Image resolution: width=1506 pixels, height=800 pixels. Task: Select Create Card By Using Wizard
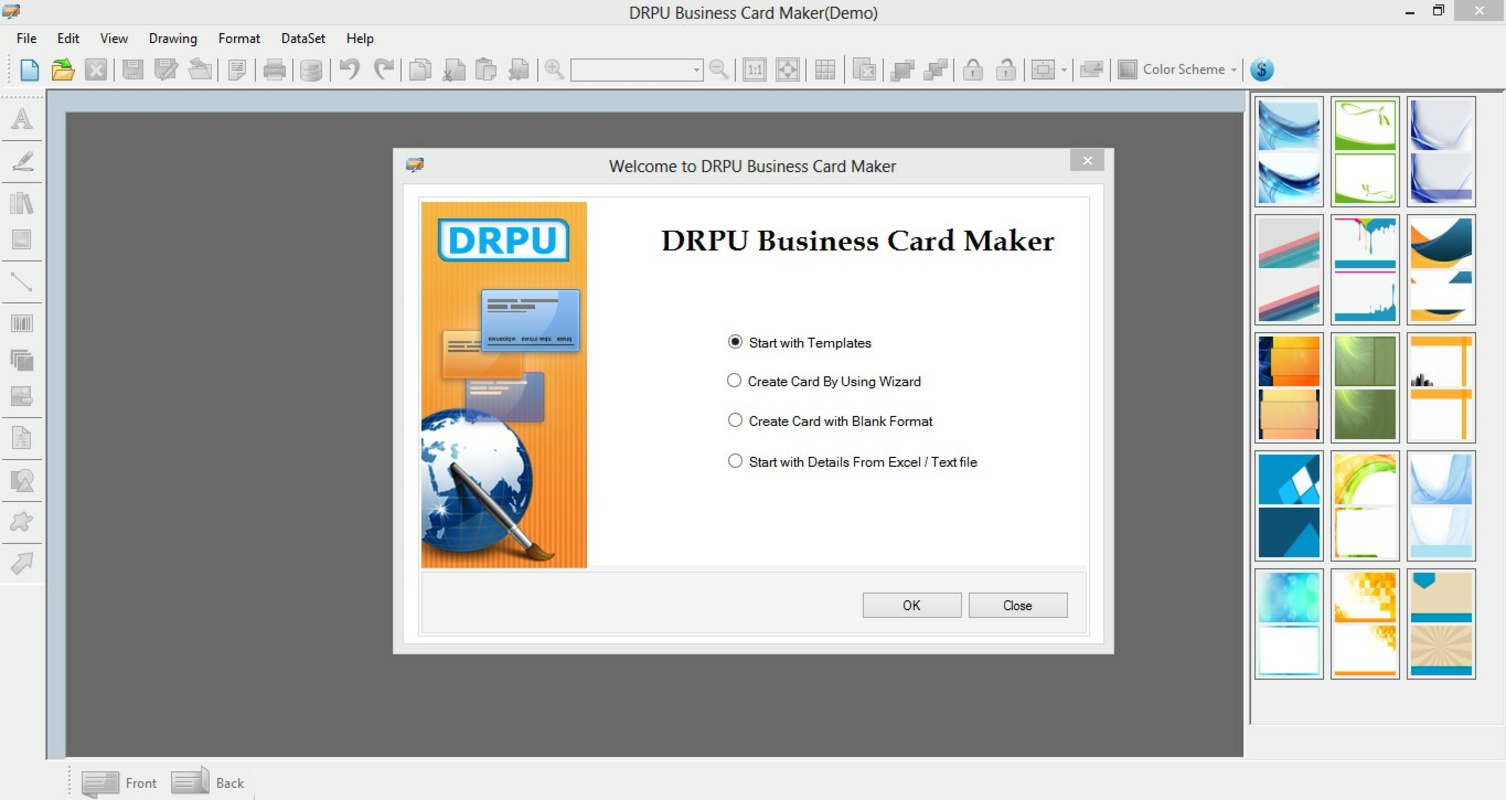[824, 381]
